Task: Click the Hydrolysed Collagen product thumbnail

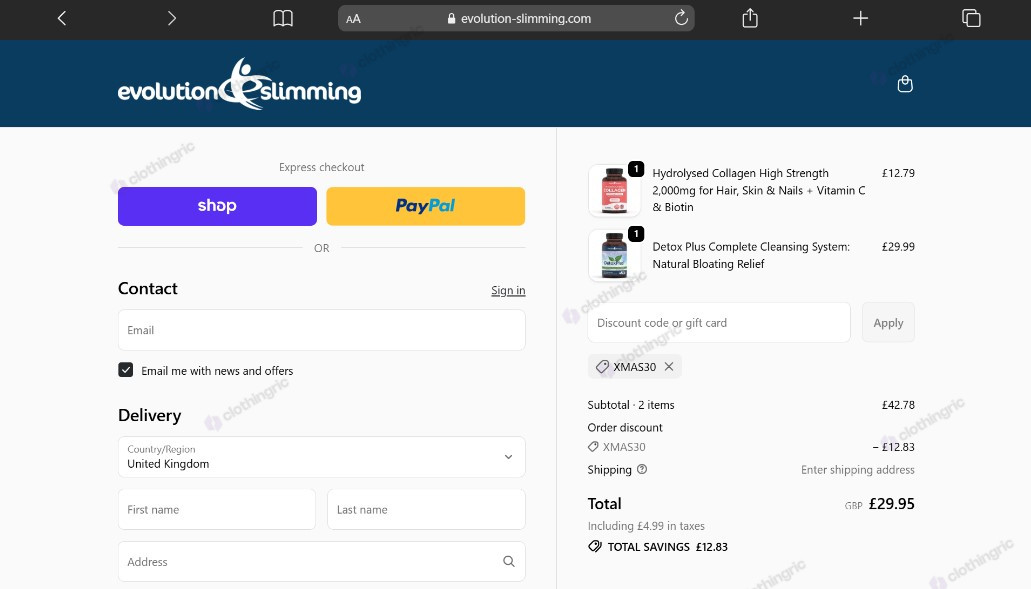Action: pos(614,190)
